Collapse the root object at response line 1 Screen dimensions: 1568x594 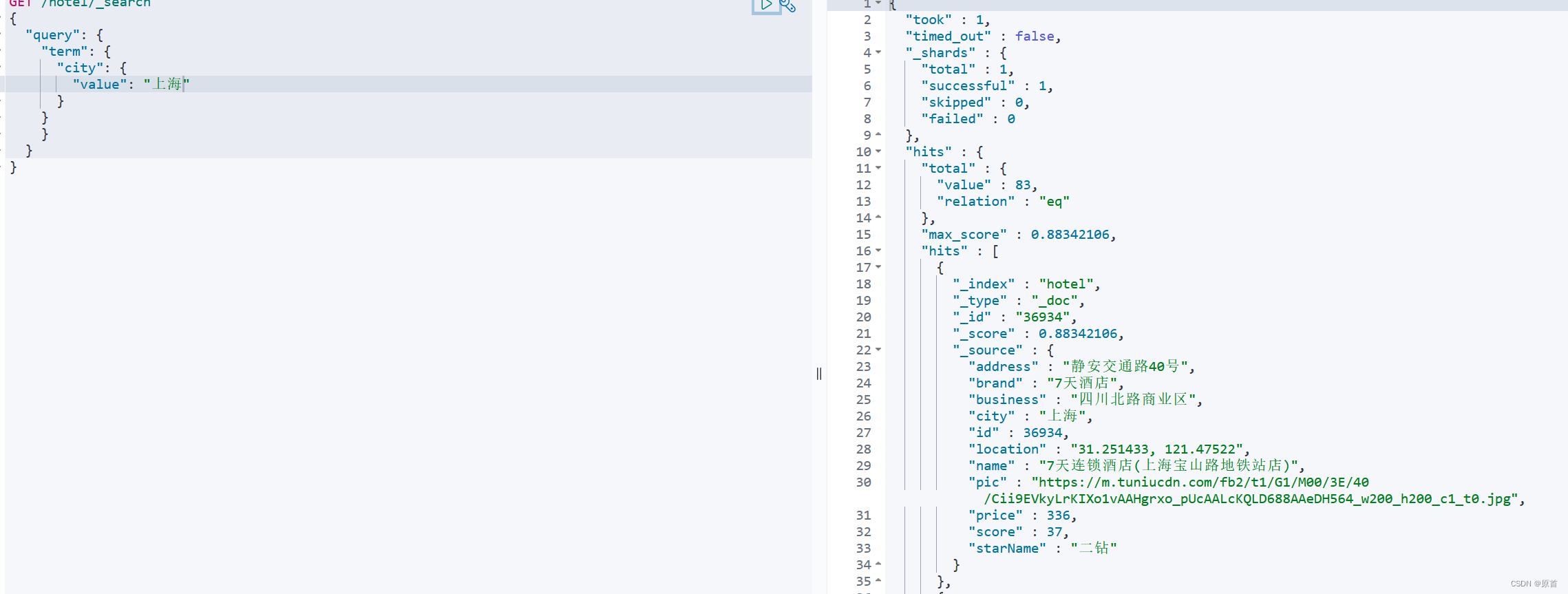coord(878,3)
